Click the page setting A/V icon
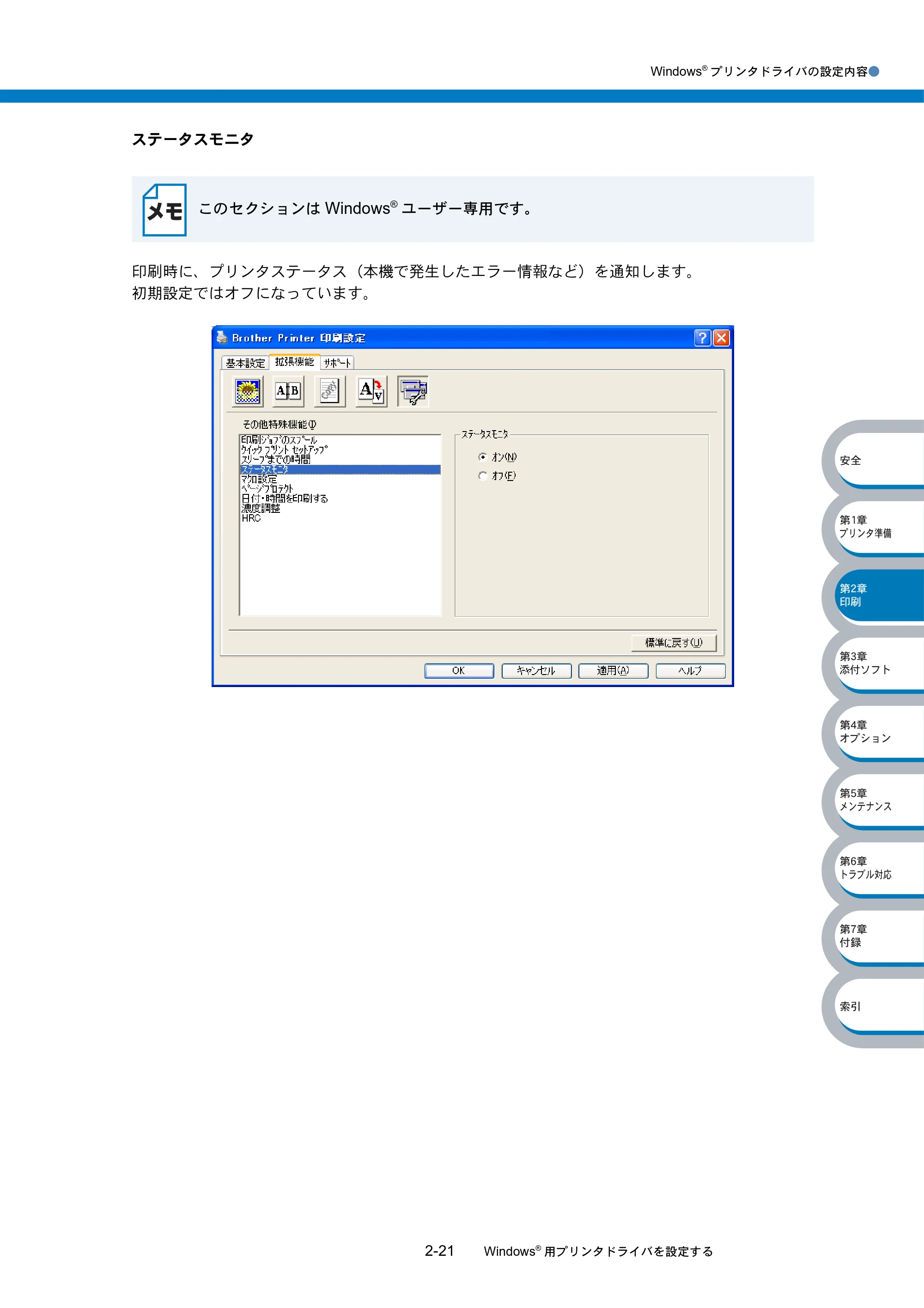This screenshot has width=924, height=1308. (371, 391)
